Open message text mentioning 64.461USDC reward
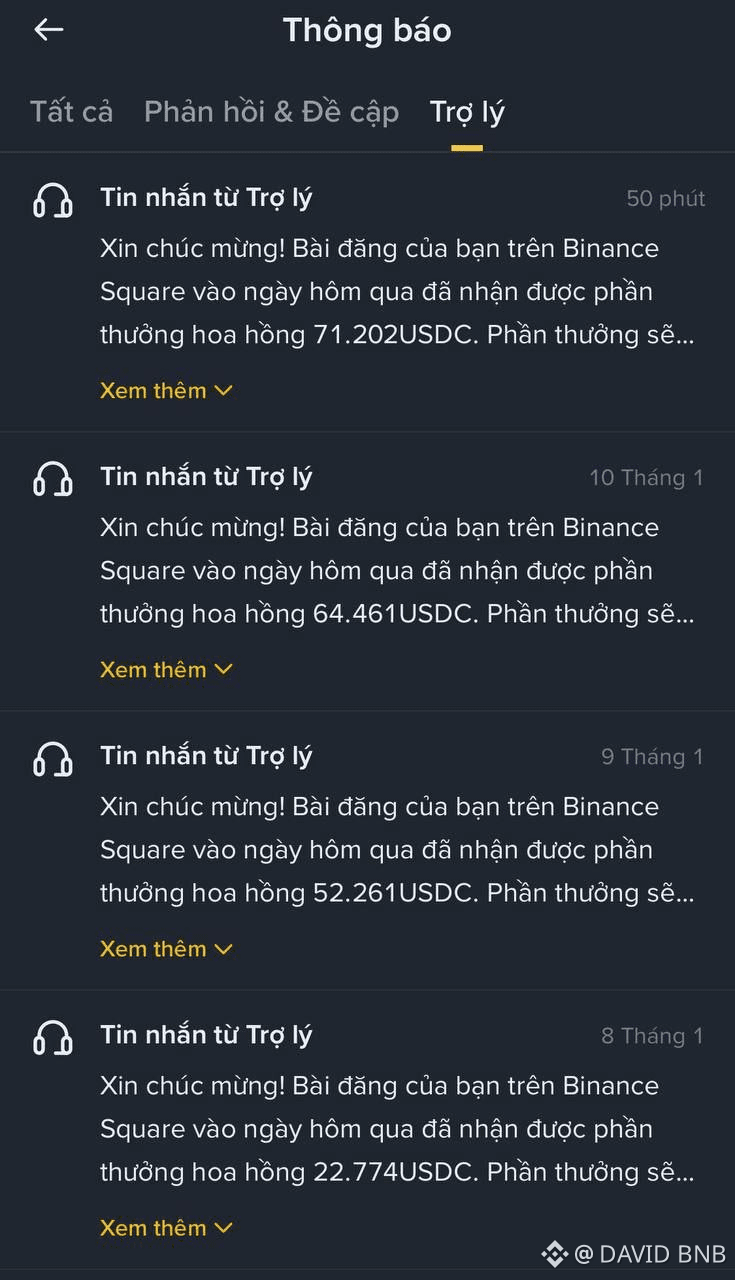Viewport: 735px width, 1280px height. pyautogui.click(x=396, y=570)
